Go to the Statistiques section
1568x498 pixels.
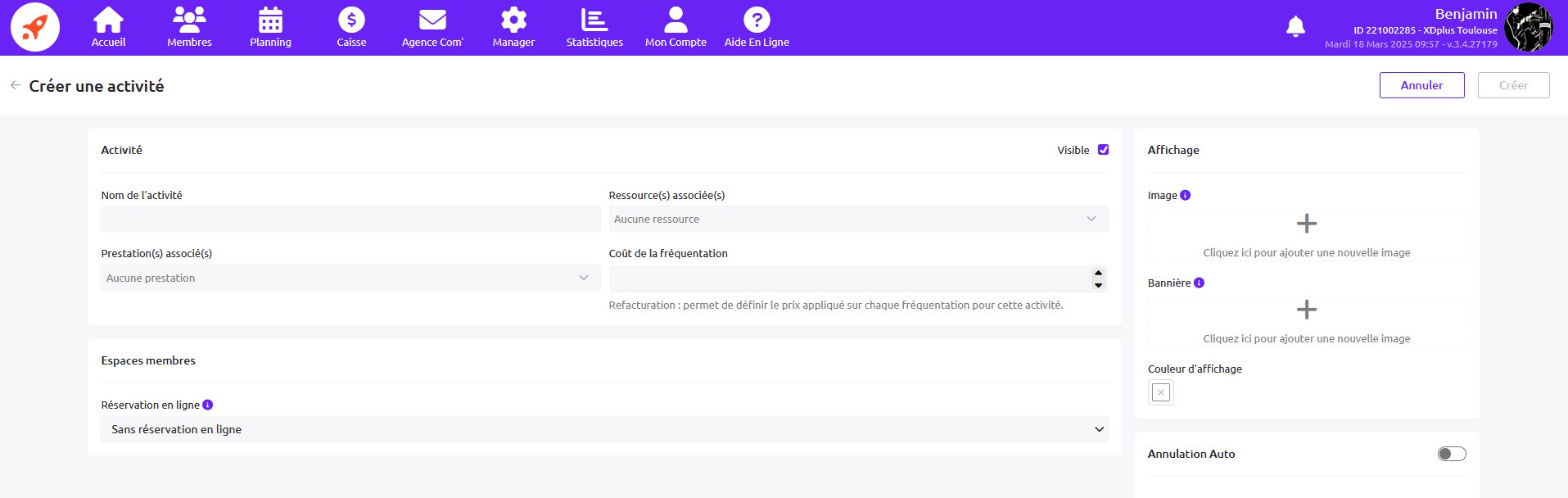coord(594,28)
